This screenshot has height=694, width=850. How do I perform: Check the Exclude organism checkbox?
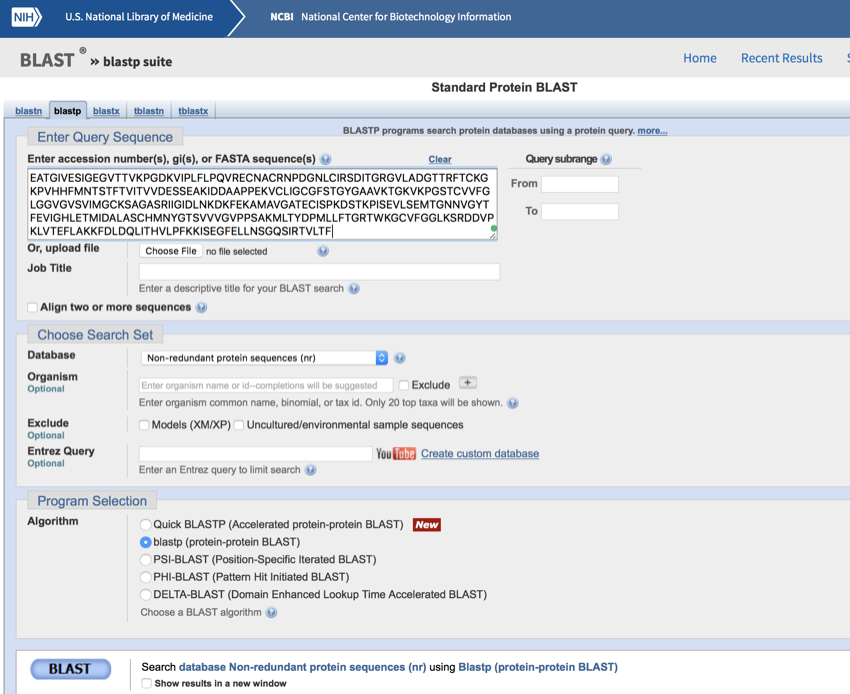coord(403,385)
